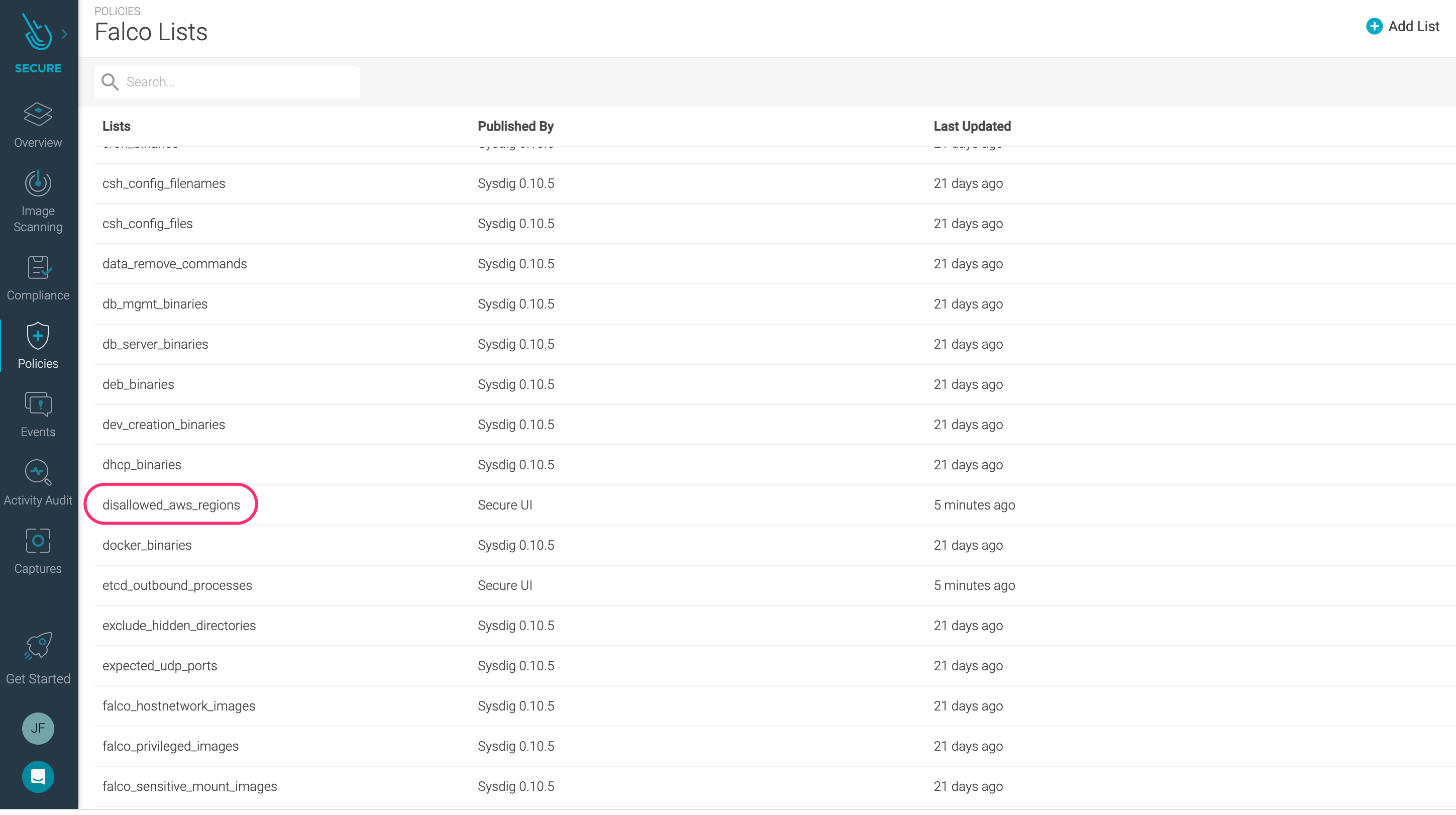Viewport: 1456px width, 815px height.
Task: Click the Add List button
Action: [x=1402, y=26]
